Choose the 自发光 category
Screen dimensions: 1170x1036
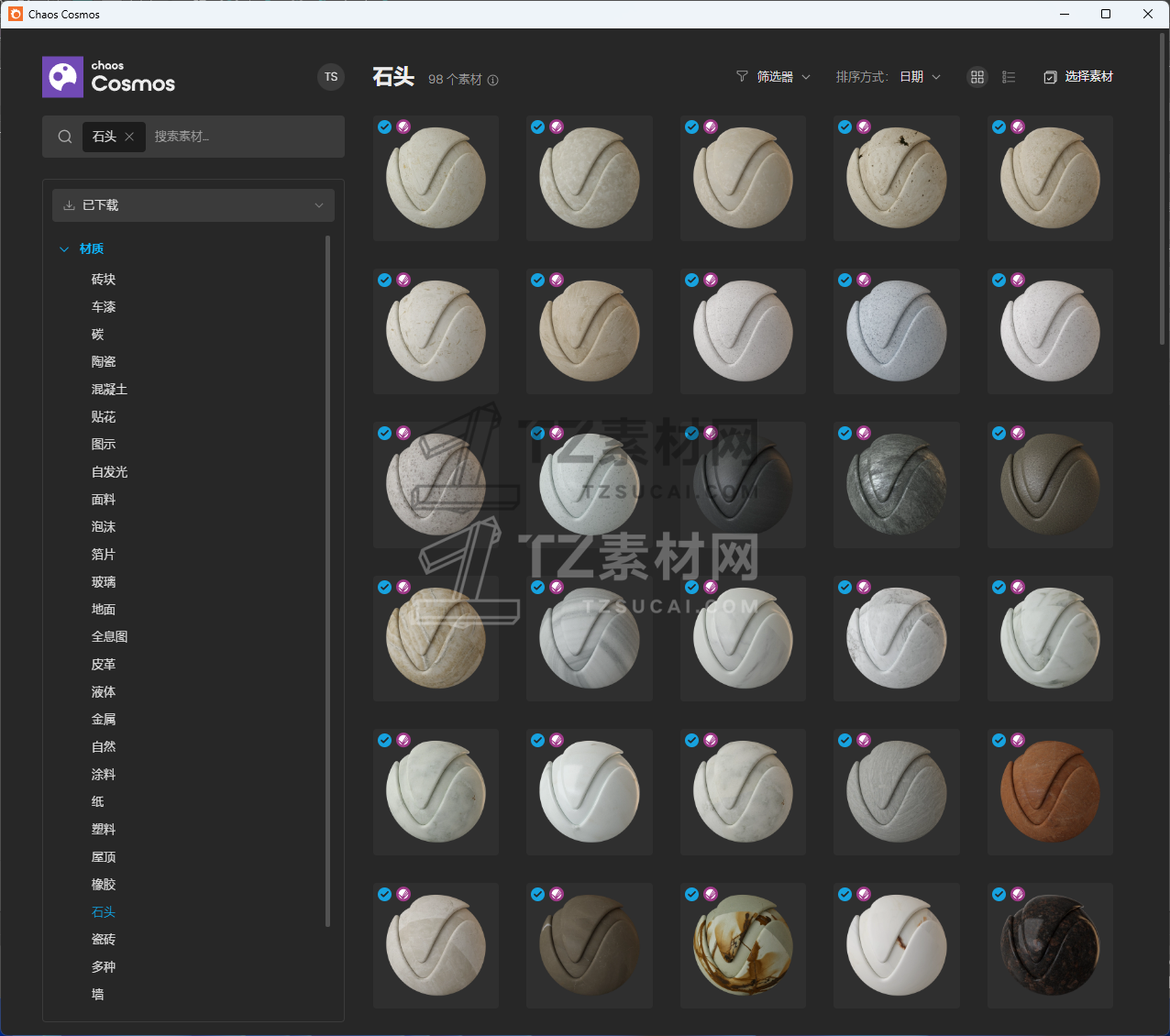click(x=109, y=472)
